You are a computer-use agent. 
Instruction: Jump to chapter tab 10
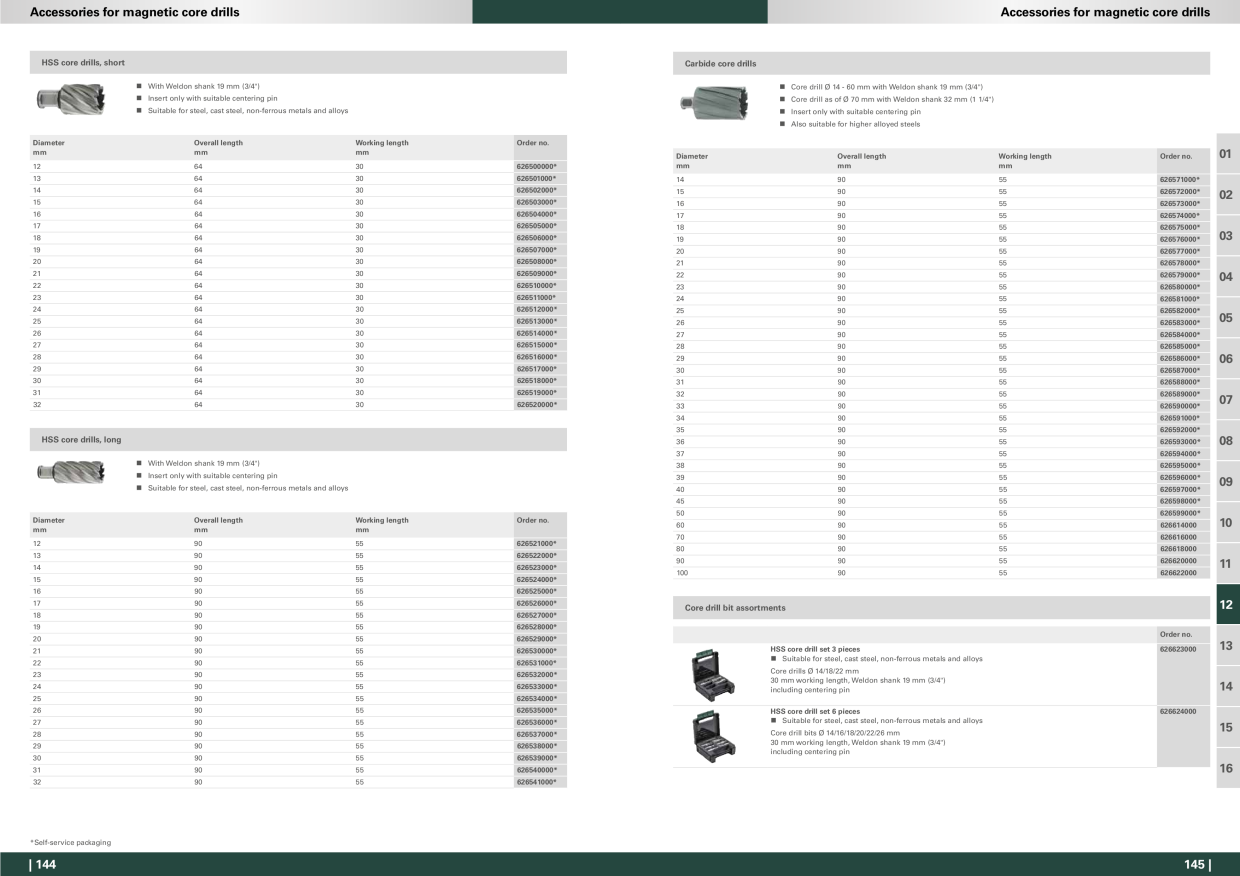(x=1227, y=523)
